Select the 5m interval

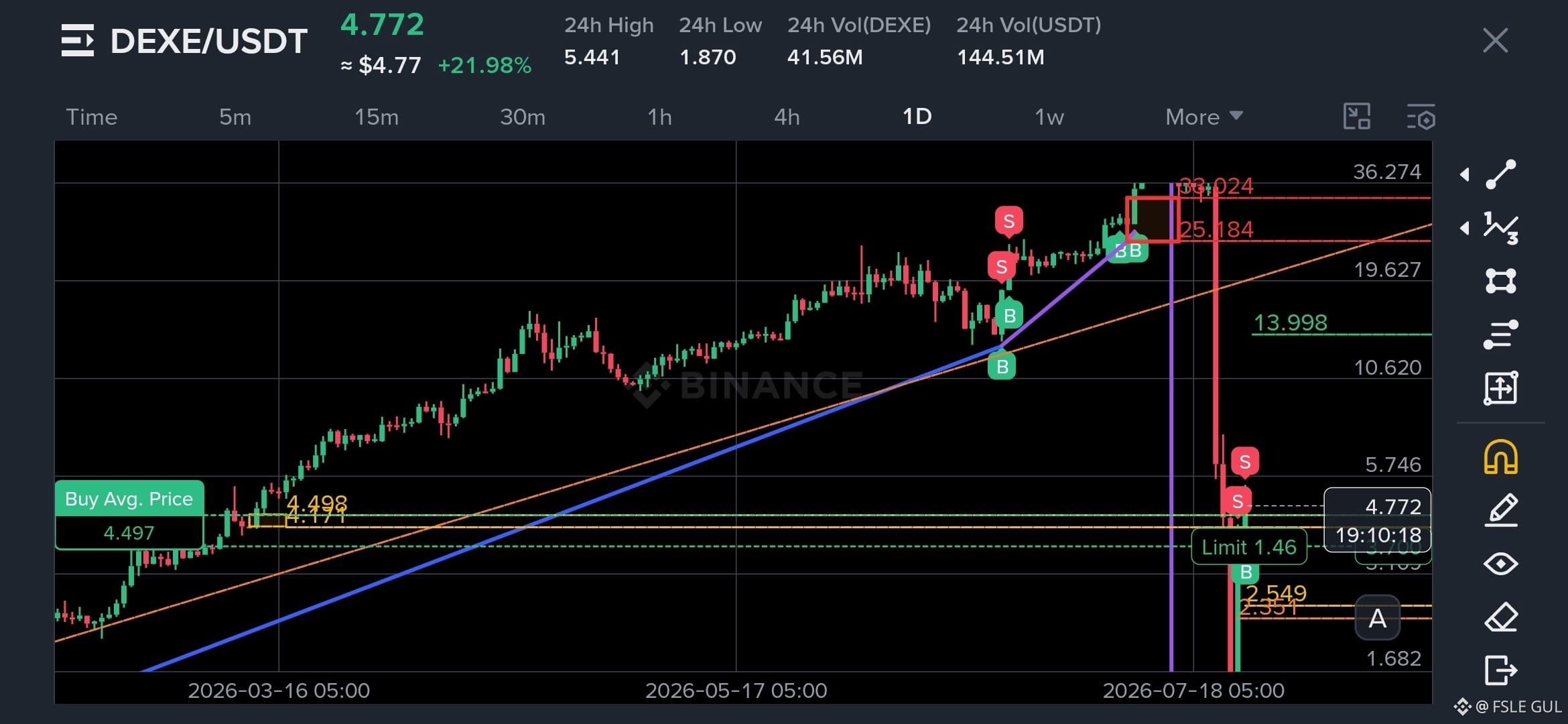point(235,117)
